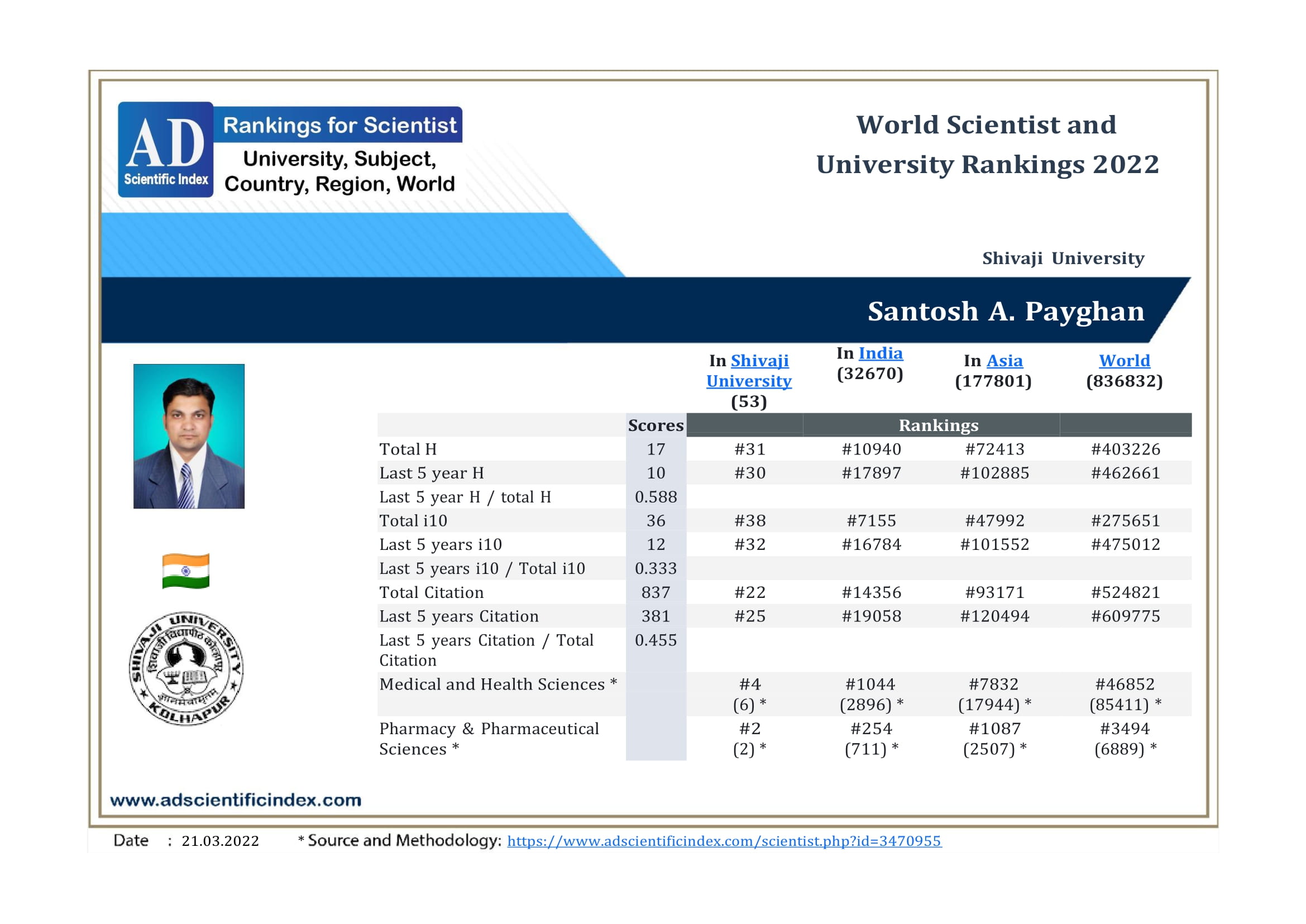Open the Asia ranking link
Image resolution: width=1306 pixels, height=924 pixels.
pos(1004,361)
